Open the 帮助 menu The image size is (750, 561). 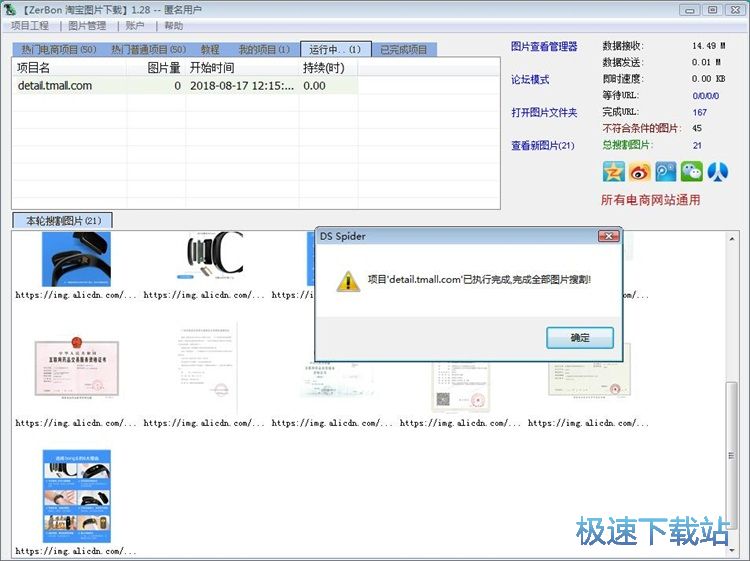[x=173, y=26]
